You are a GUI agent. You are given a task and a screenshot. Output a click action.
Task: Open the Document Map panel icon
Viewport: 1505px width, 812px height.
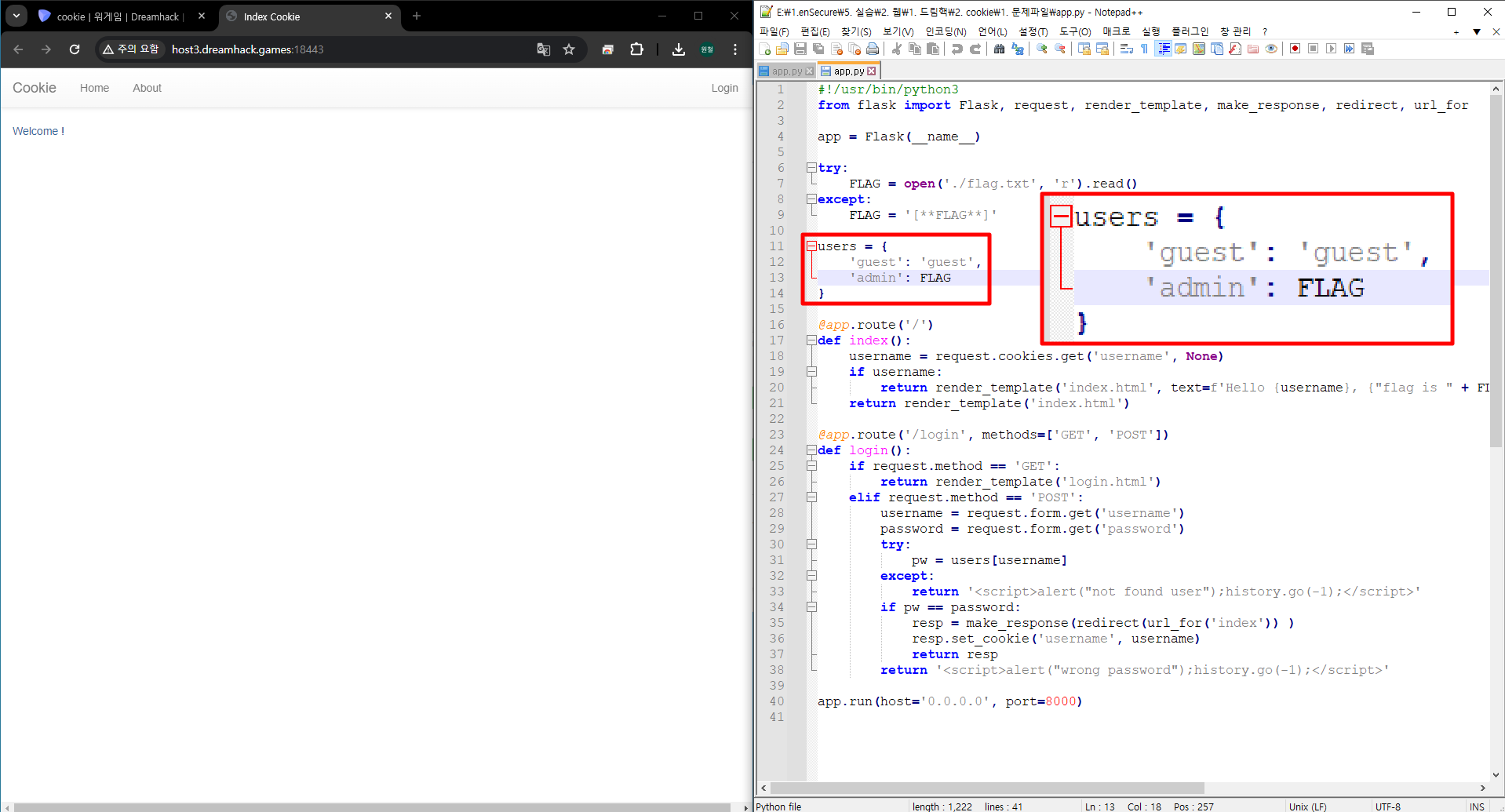coord(1199,49)
